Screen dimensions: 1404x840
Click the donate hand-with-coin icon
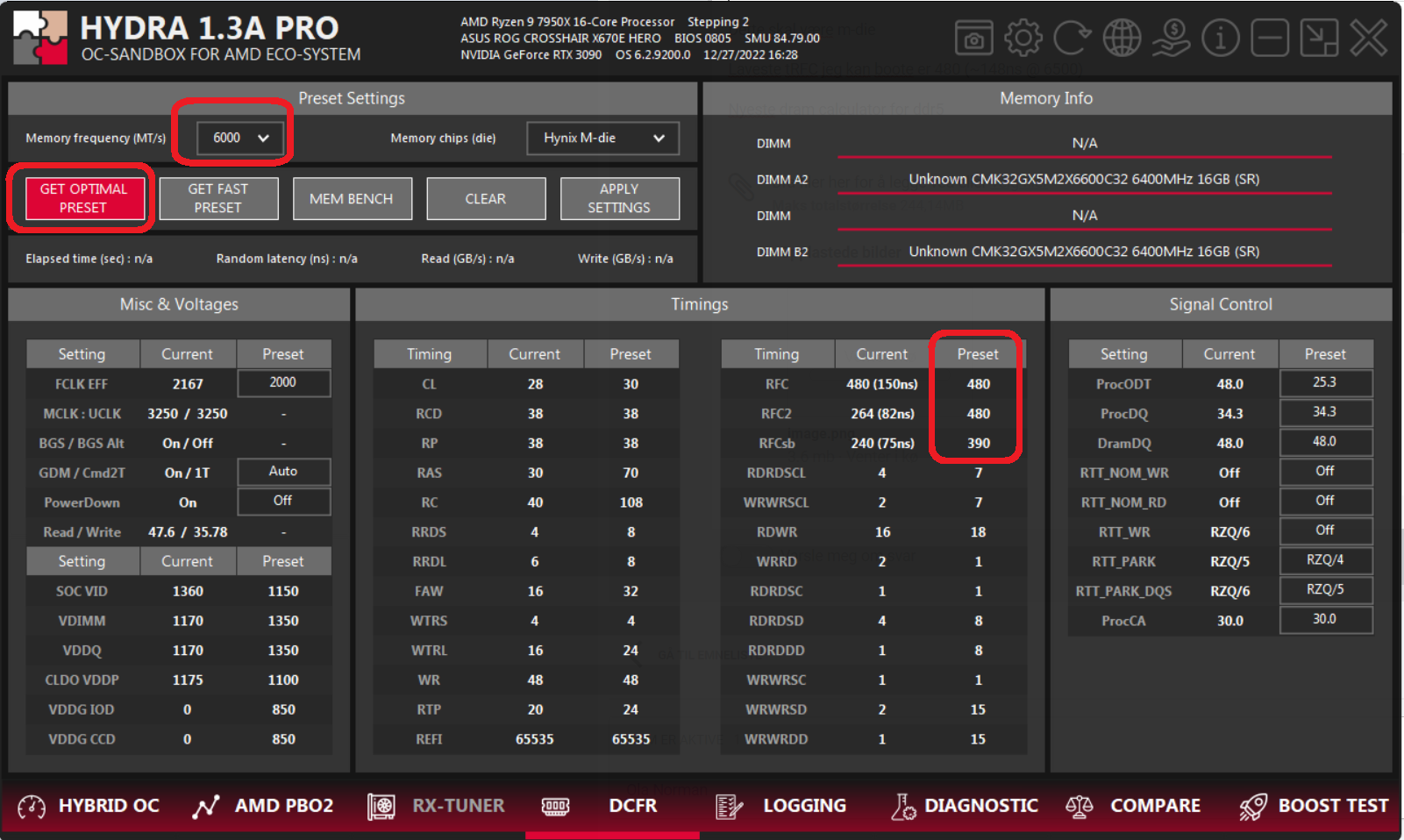[x=1171, y=39]
